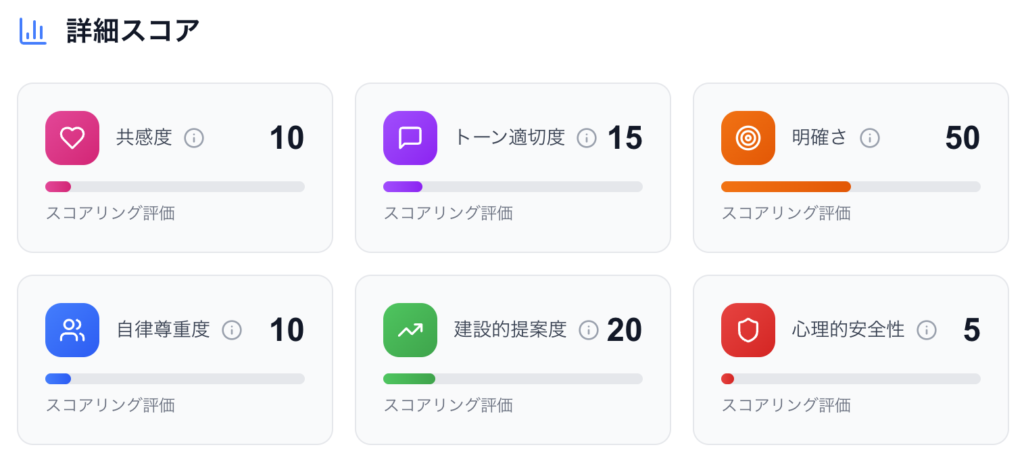This screenshot has width=1024, height=462.
Task: Open the info icon next to 共感度
Action: pos(194,138)
